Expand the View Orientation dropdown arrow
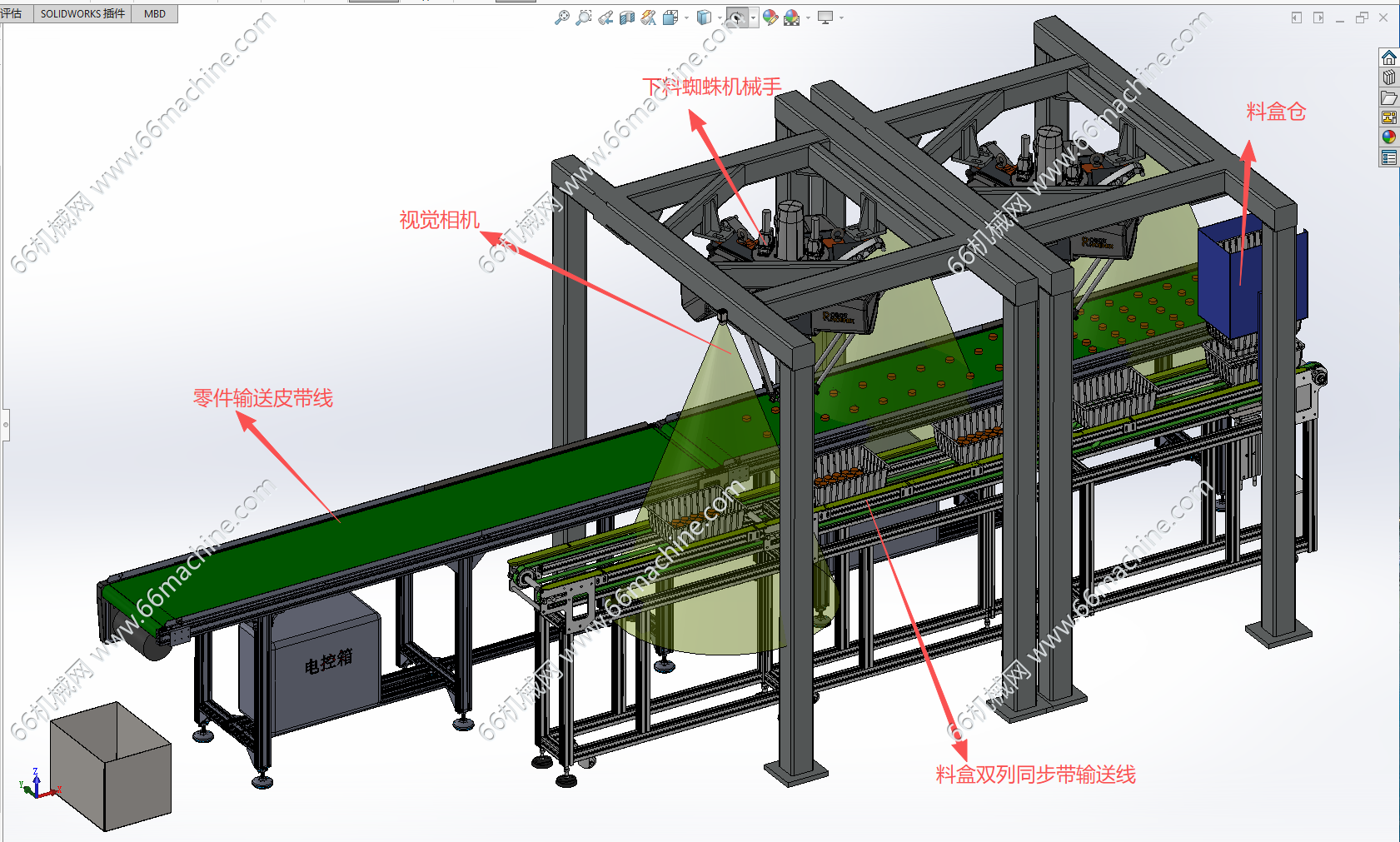 tap(686, 17)
